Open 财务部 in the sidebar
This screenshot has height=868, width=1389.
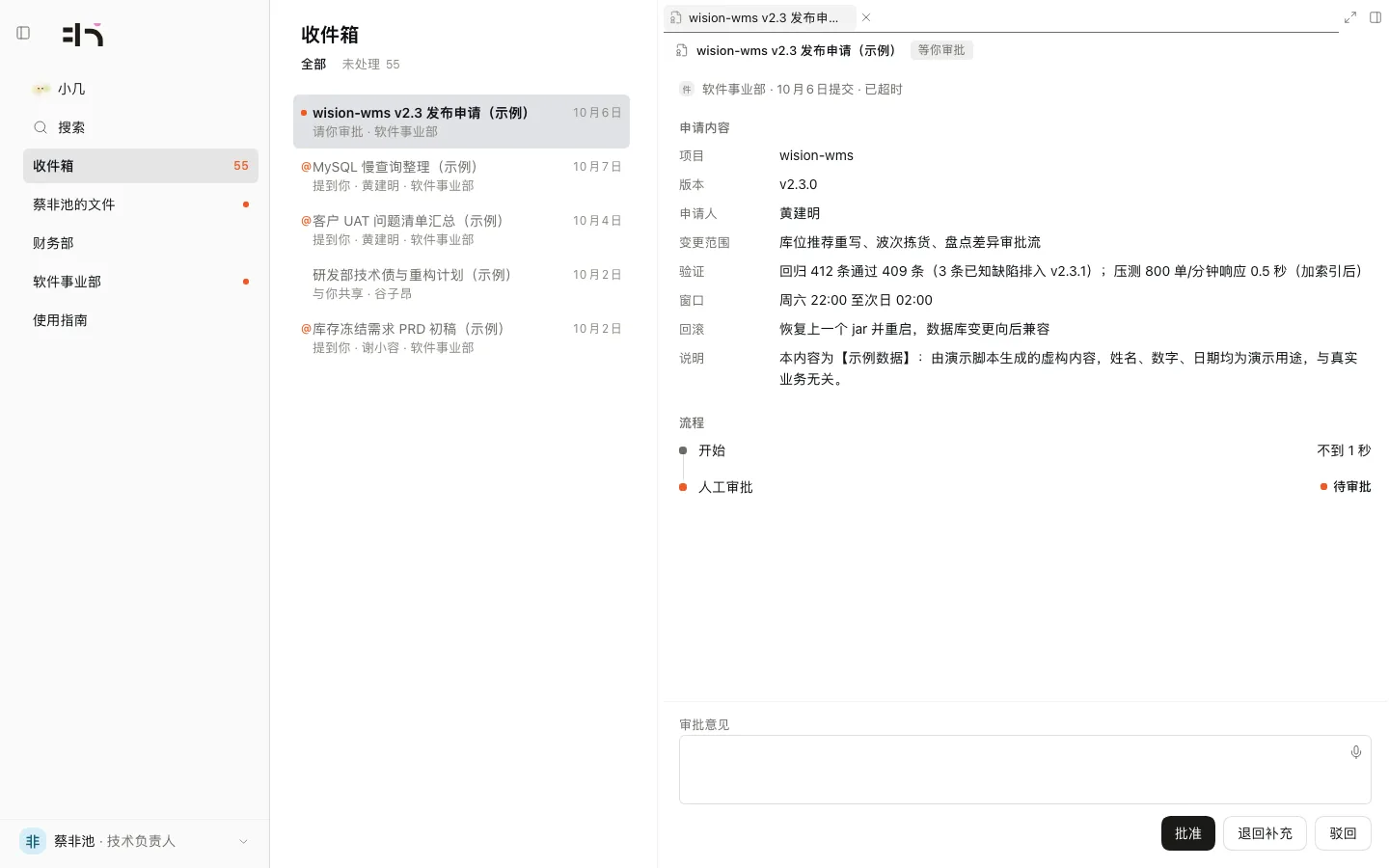pos(141,243)
